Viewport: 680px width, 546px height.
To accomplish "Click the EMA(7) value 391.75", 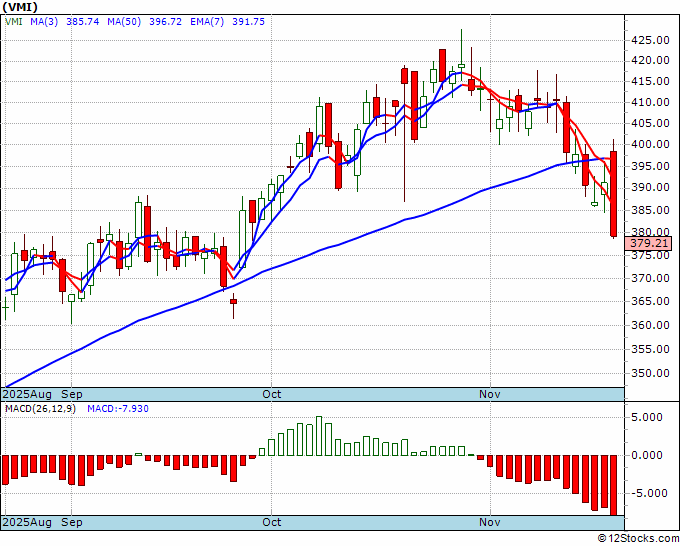I will (x=248, y=22).
